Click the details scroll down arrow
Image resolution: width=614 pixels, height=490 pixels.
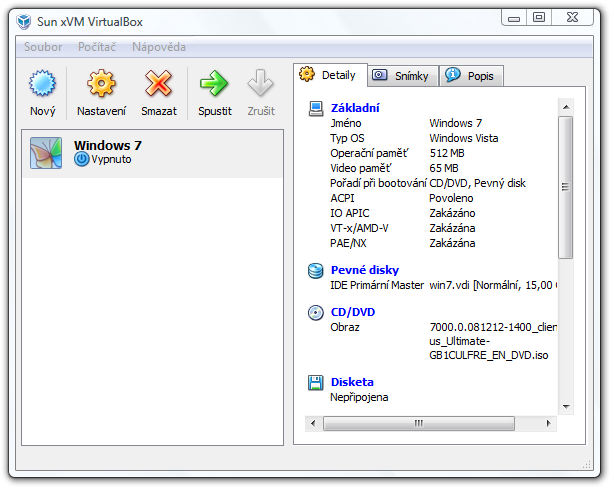[566, 407]
